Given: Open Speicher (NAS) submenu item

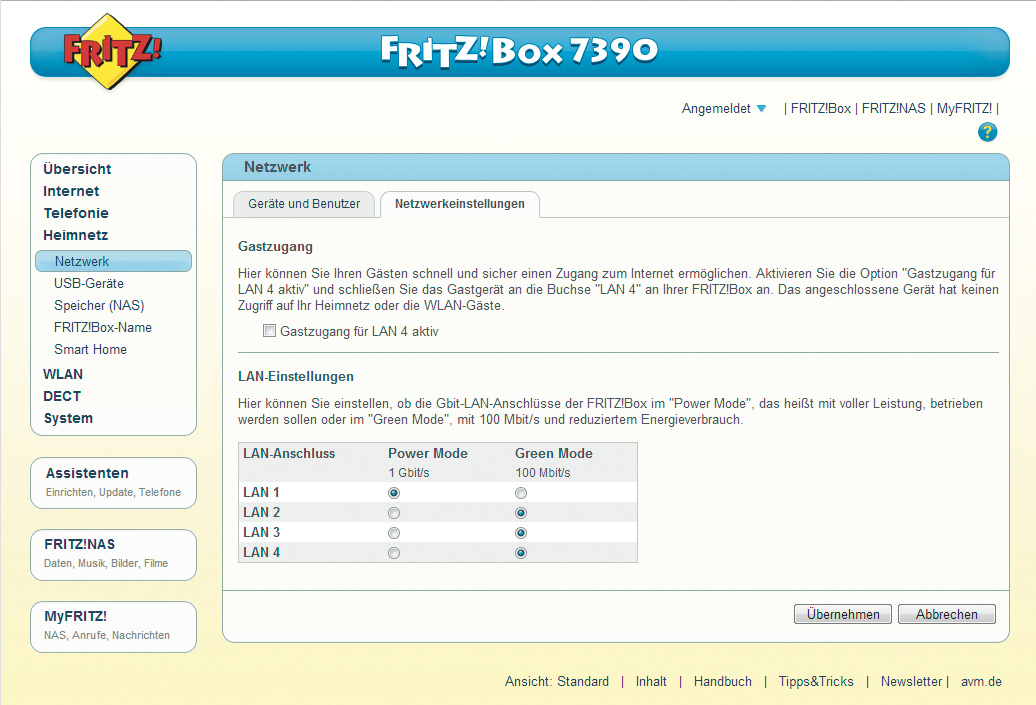Looking at the screenshot, I should coord(99,305).
